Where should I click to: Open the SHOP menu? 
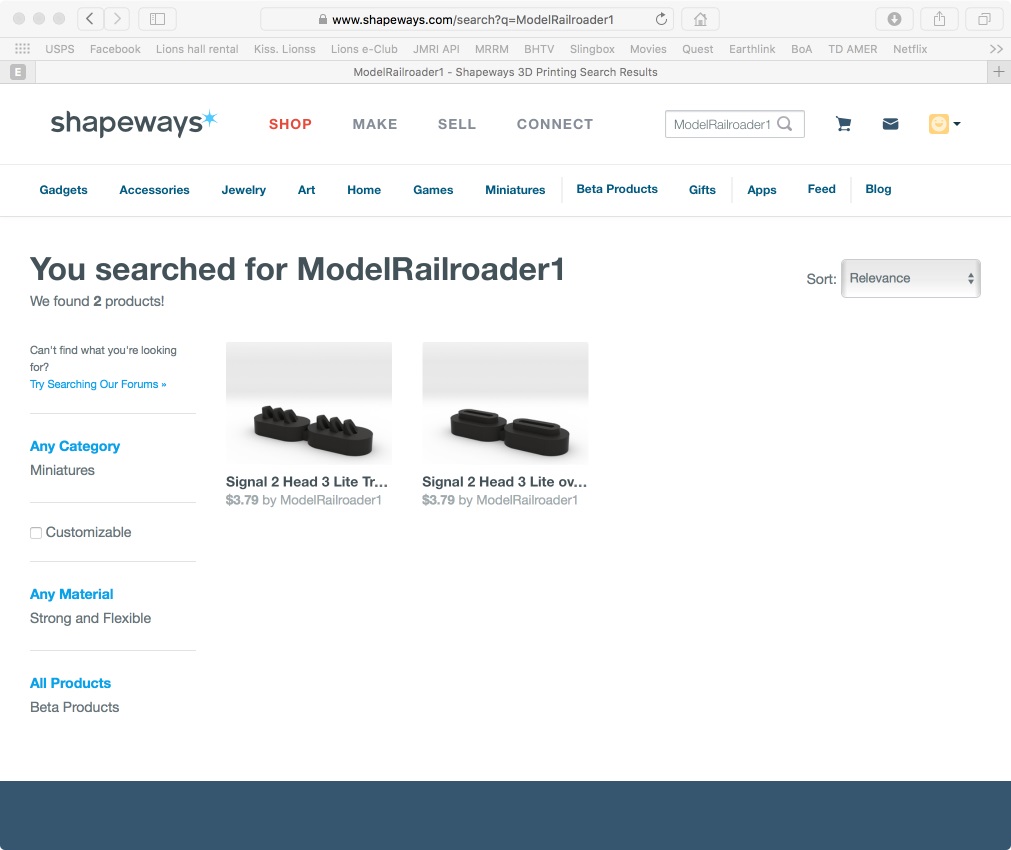290,124
